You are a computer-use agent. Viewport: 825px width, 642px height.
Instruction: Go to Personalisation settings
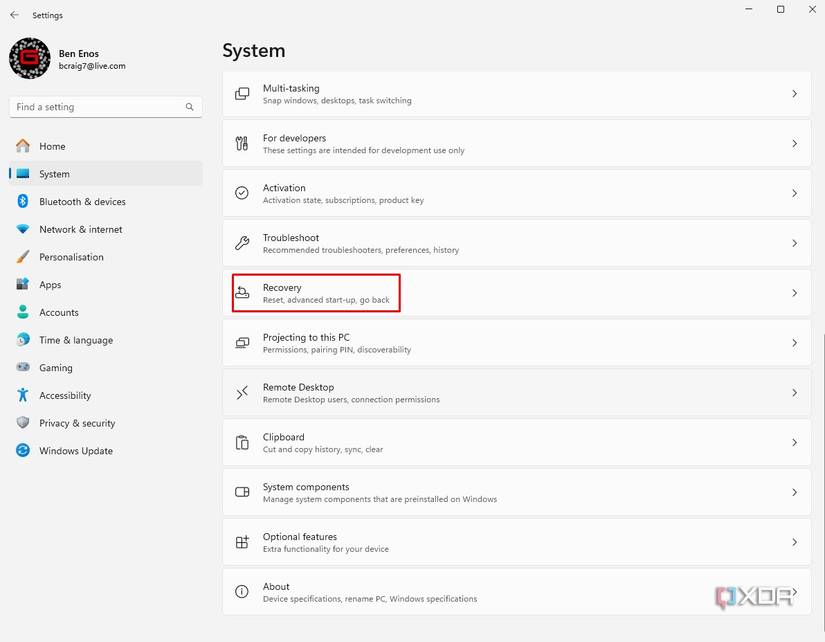pos(105,257)
